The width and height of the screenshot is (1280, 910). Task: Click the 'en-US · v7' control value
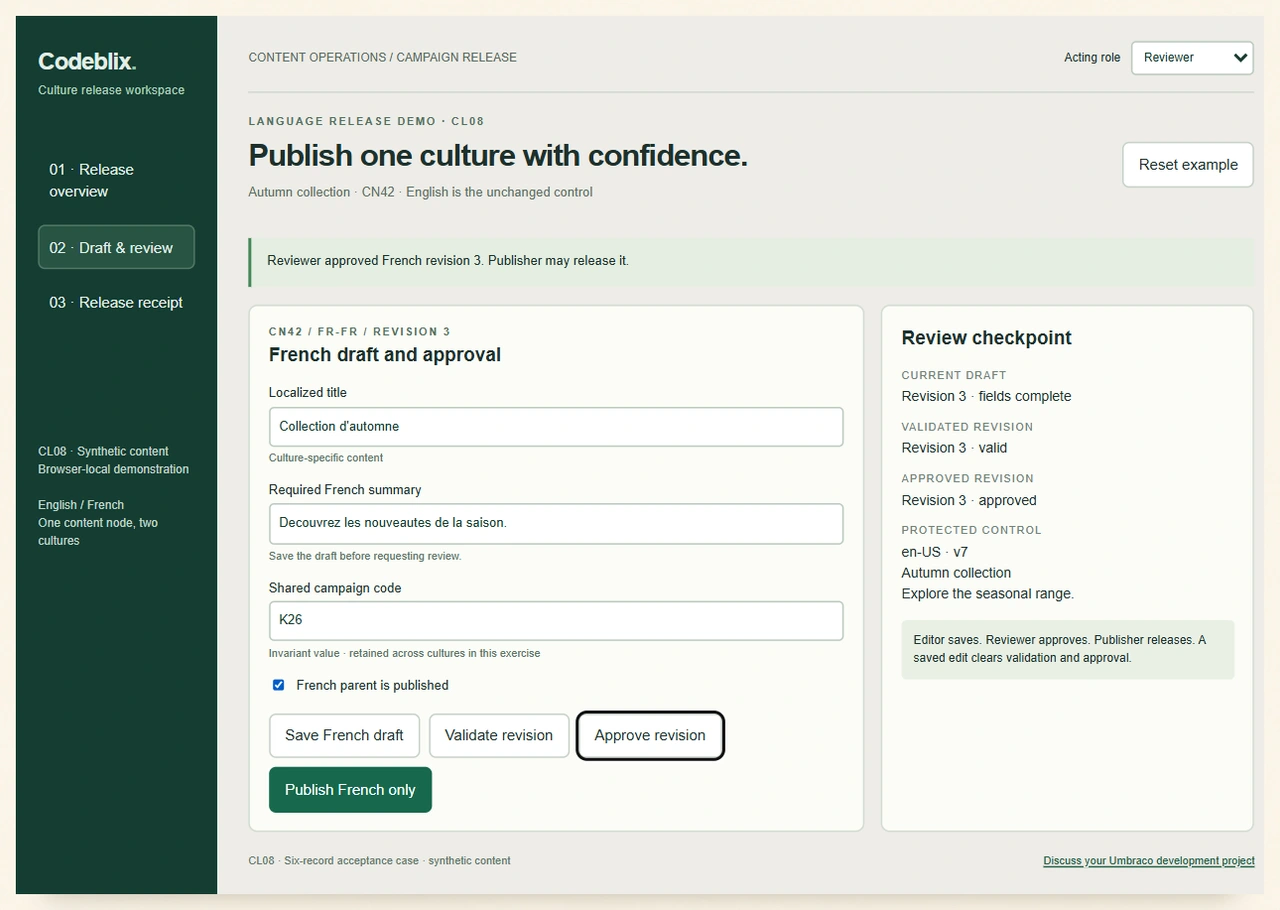point(934,552)
